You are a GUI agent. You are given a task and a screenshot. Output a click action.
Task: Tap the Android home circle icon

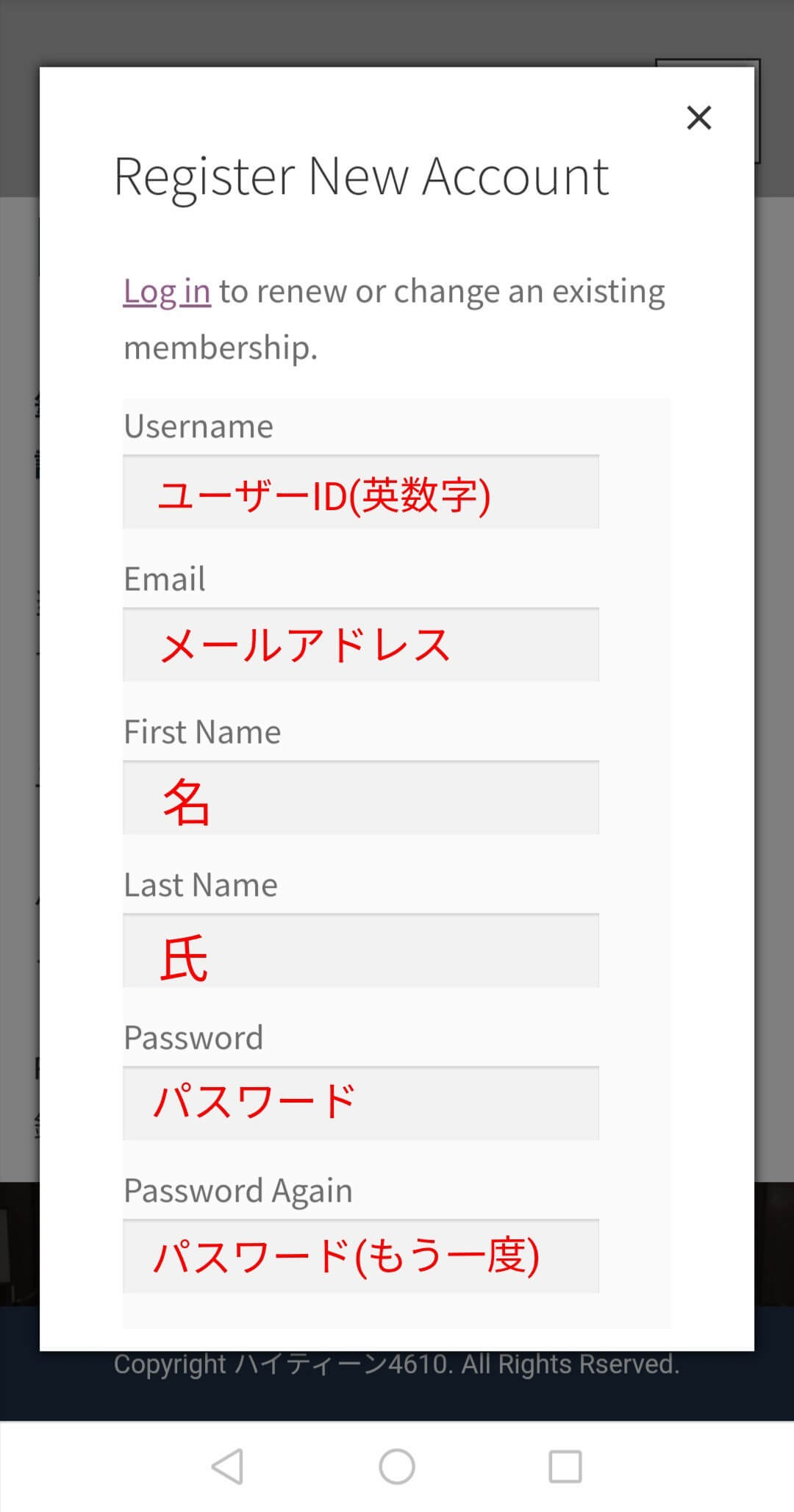click(x=397, y=1466)
